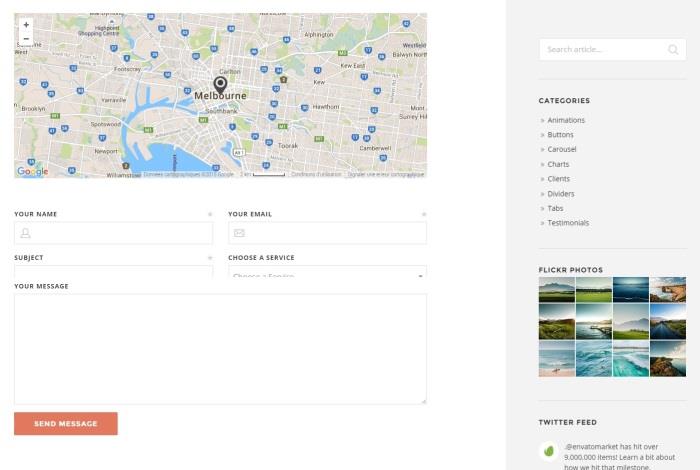Click the envelope icon in the email field

(239, 233)
